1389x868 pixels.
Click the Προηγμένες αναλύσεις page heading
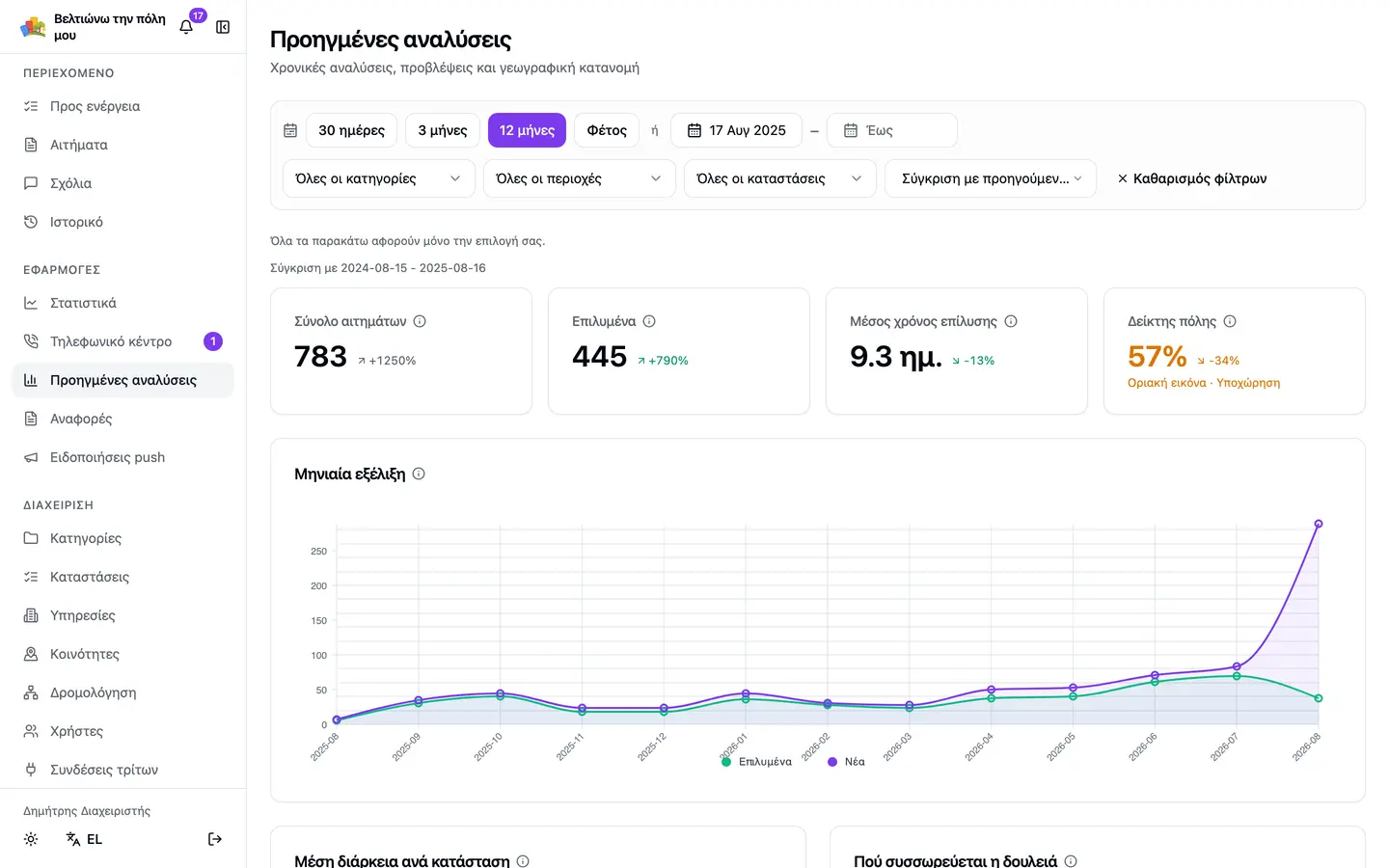click(x=391, y=40)
